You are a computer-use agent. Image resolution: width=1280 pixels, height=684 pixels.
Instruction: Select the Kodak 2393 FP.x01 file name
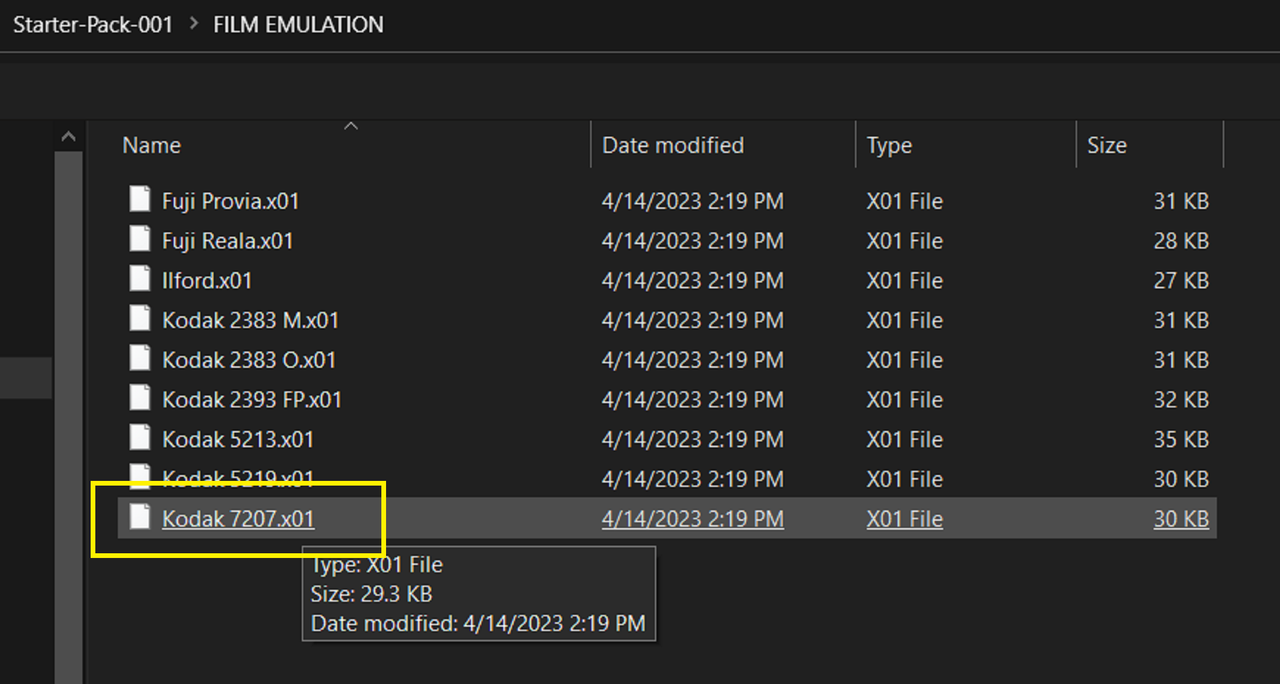point(252,400)
